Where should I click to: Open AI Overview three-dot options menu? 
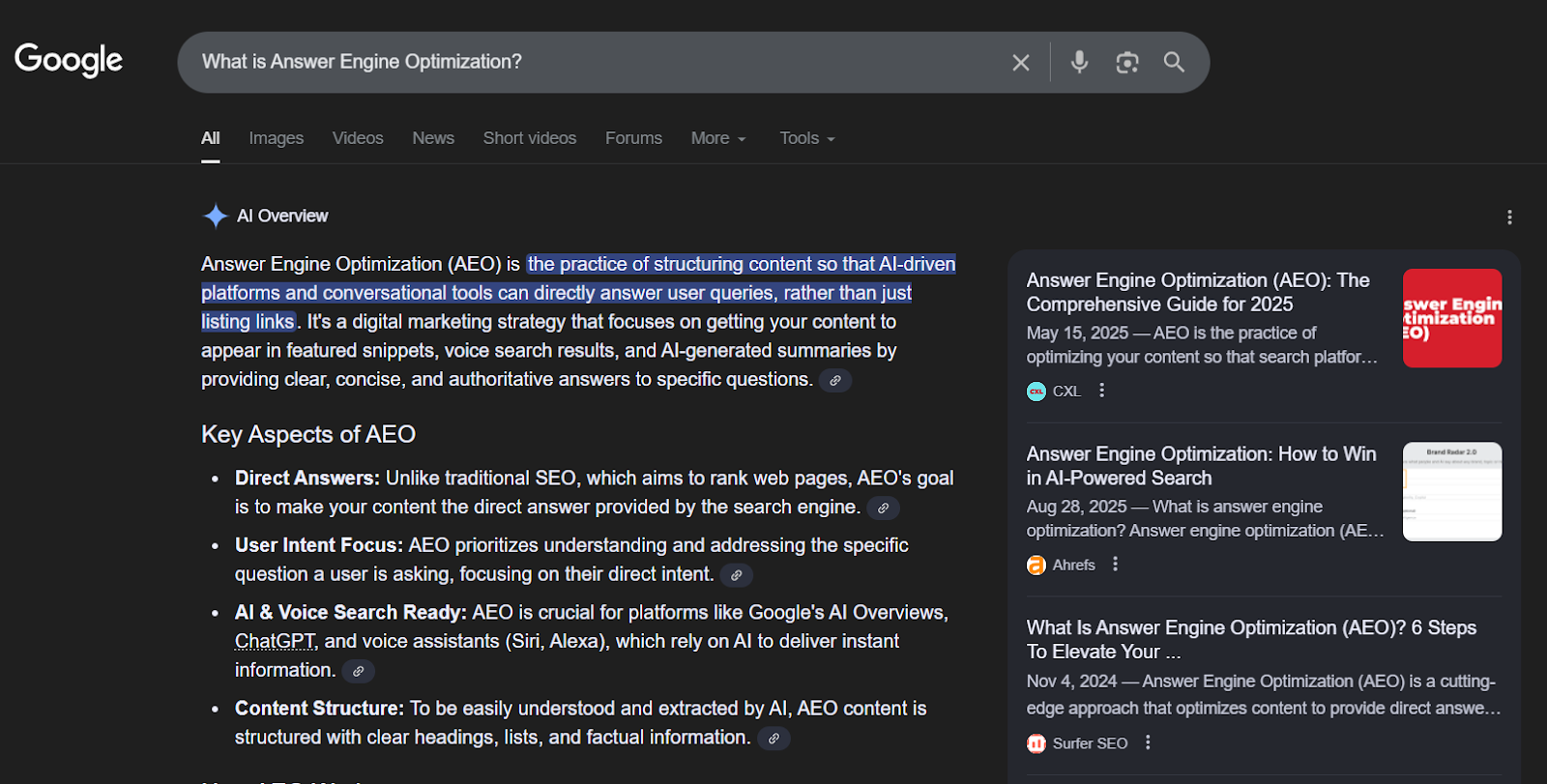(x=1508, y=218)
